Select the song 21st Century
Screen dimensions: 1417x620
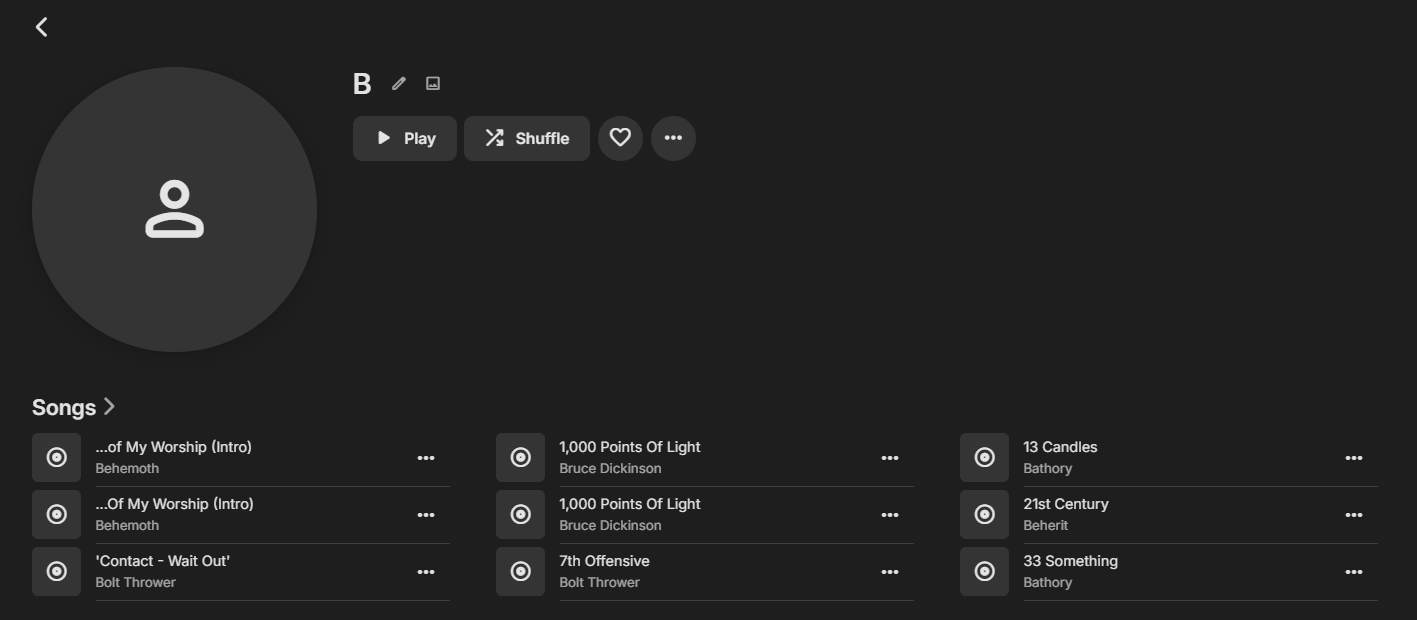[x=1066, y=504]
